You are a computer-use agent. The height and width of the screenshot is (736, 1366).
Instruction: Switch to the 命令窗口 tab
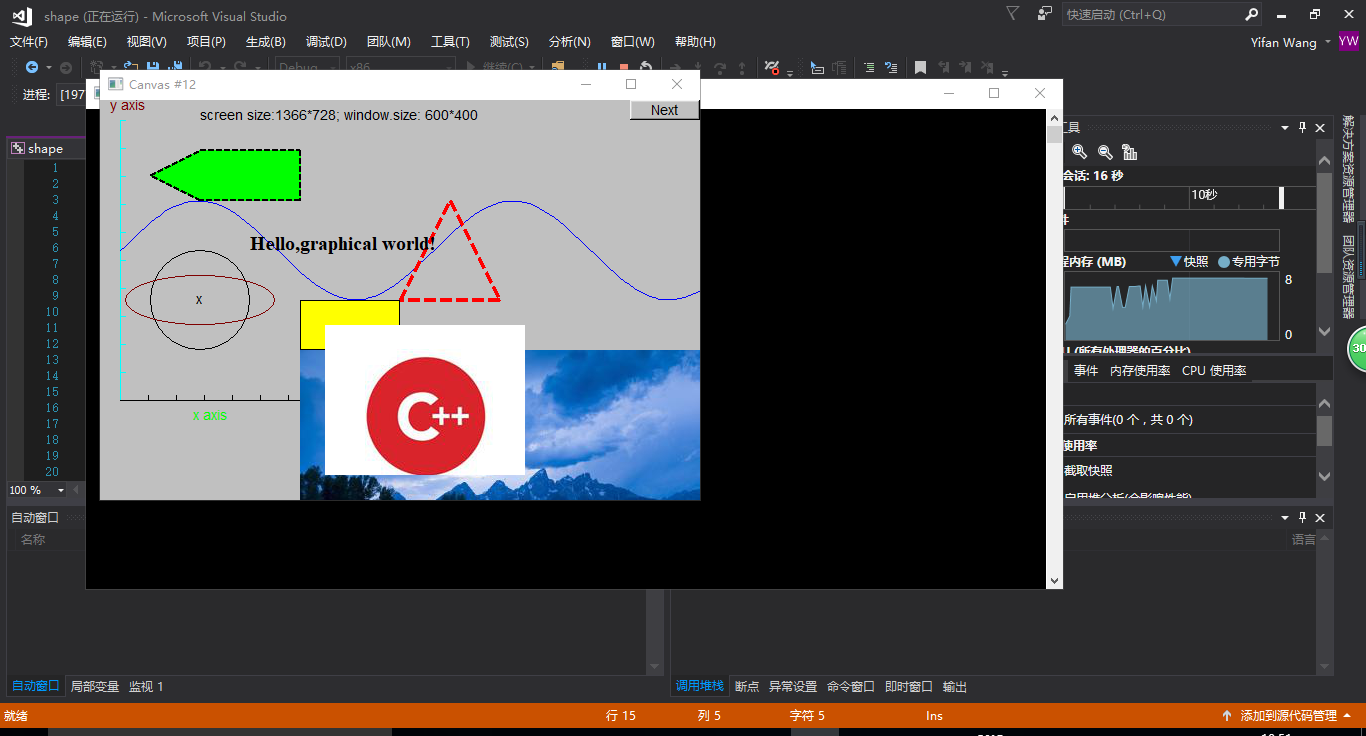pos(851,687)
